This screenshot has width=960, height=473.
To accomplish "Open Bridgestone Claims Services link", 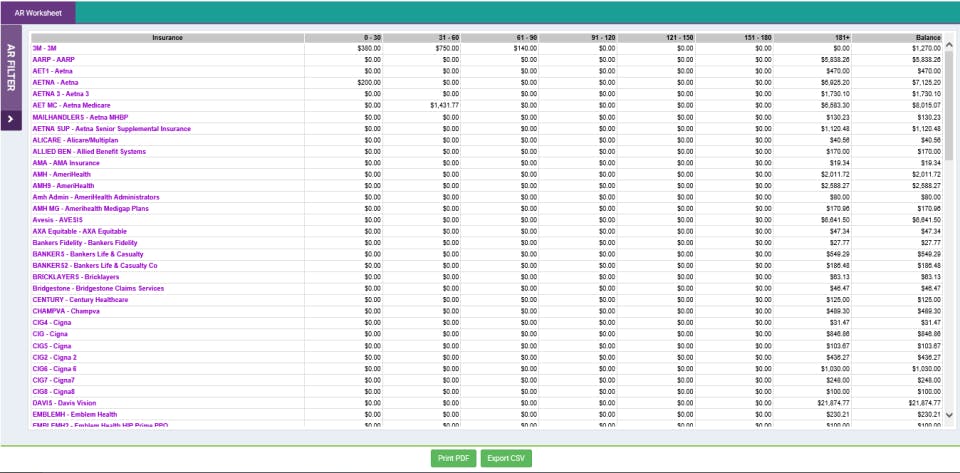I will tap(98, 288).
